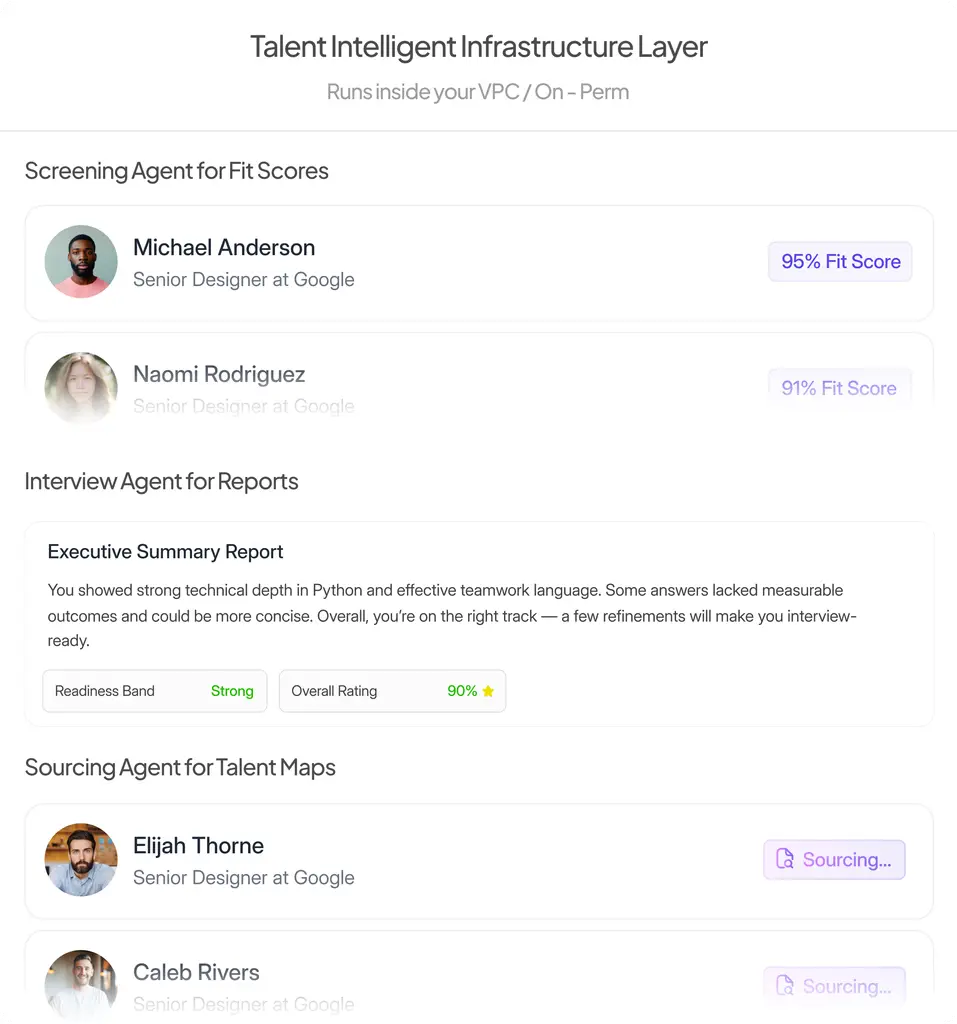Expand the Sourcing Agent for Talent Maps section
Screen dimensions: 957x1024
click(180, 767)
